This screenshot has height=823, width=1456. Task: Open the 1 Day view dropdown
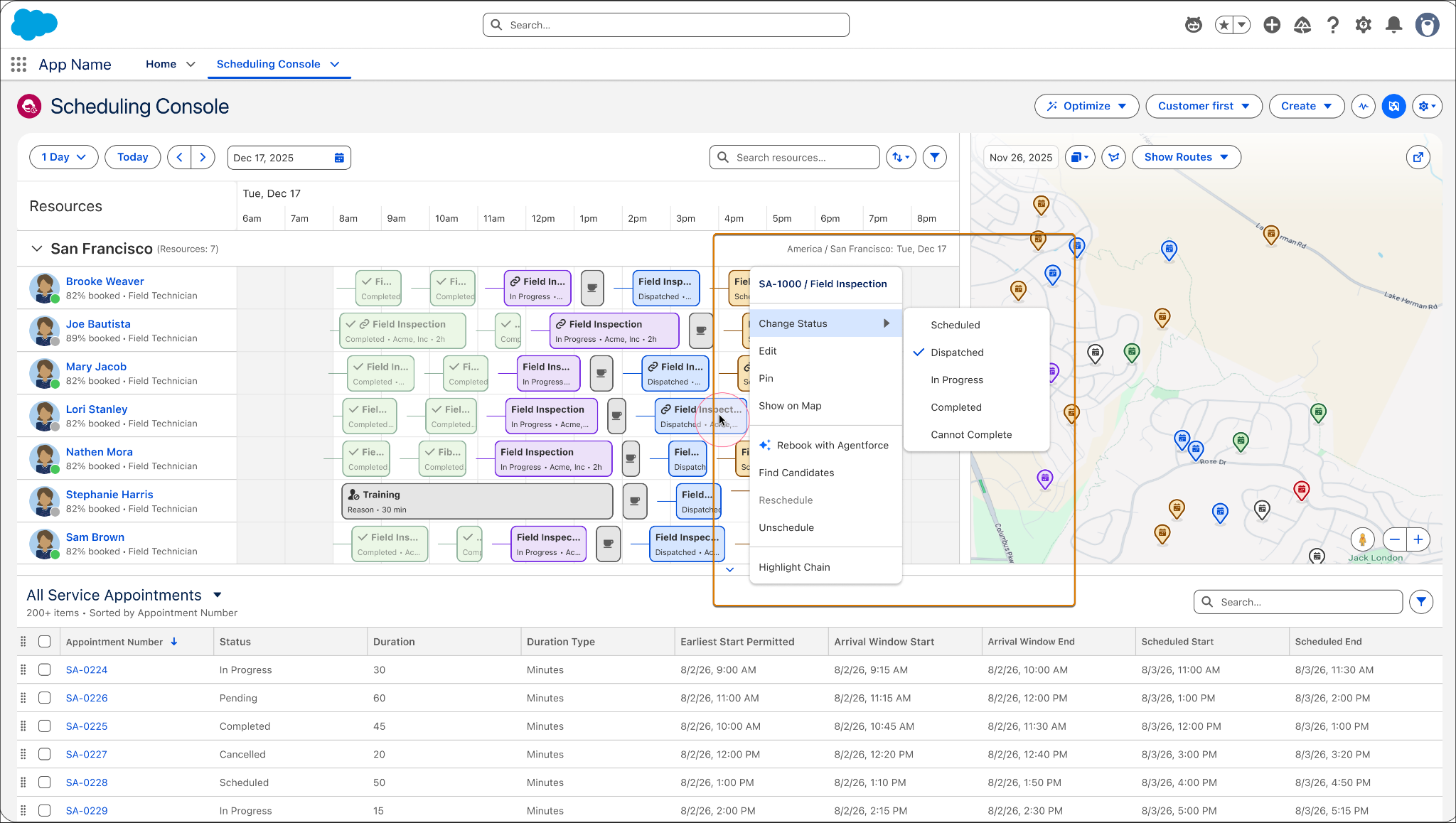[x=63, y=157]
